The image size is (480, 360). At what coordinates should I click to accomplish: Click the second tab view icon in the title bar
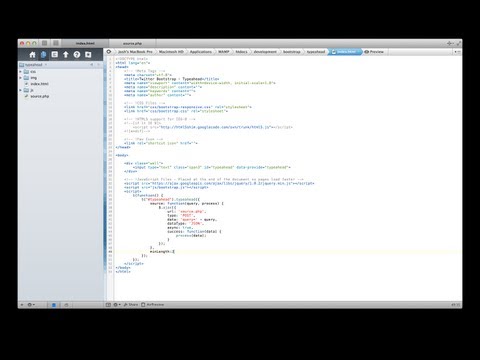[x=56, y=43]
